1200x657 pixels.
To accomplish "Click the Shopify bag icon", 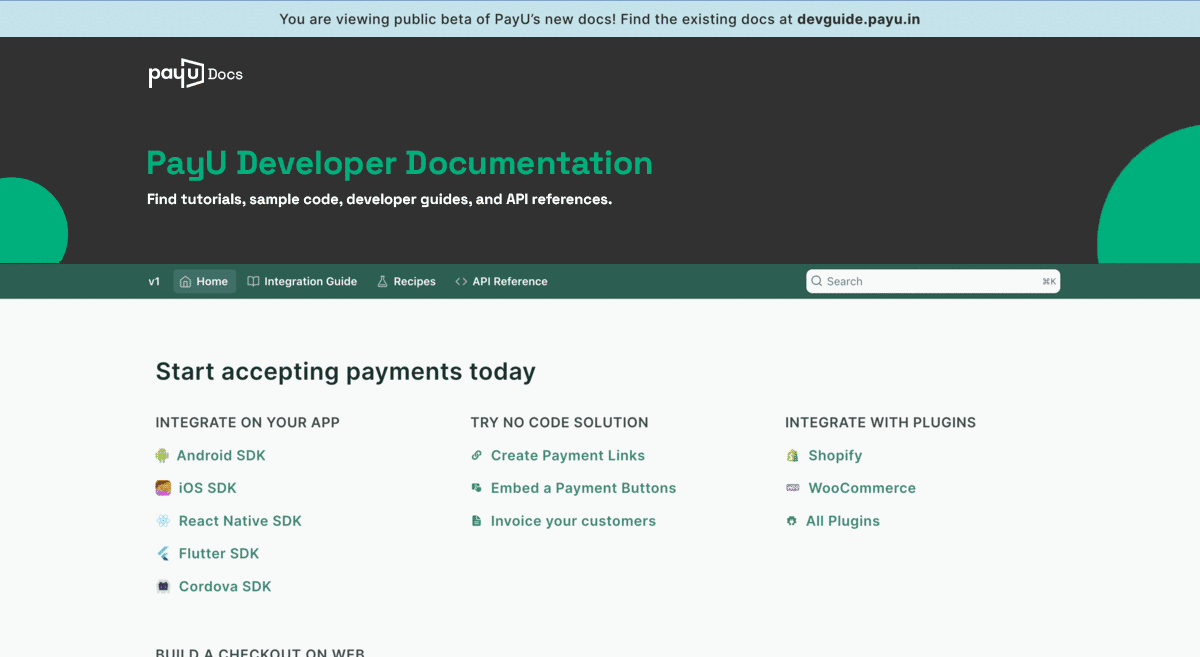I will [x=792, y=456].
